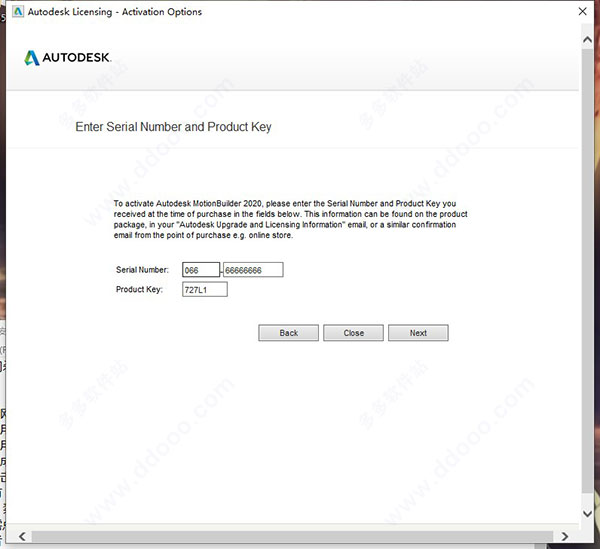Viewport: 600px width, 549px height.
Task: Focus the first Serial Number field
Action: click(x=201, y=270)
